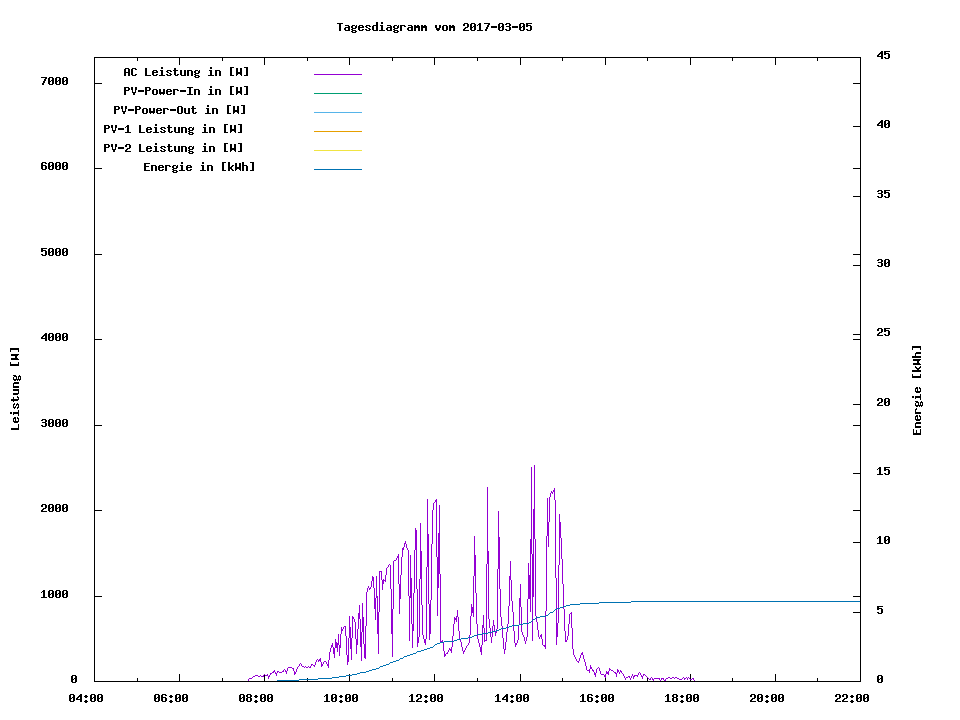This screenshot has width=960, height=720.
Task: Select the PV-1 Leistung in [W] legend label
Action: pyautogui.click(x=173, y=129)
